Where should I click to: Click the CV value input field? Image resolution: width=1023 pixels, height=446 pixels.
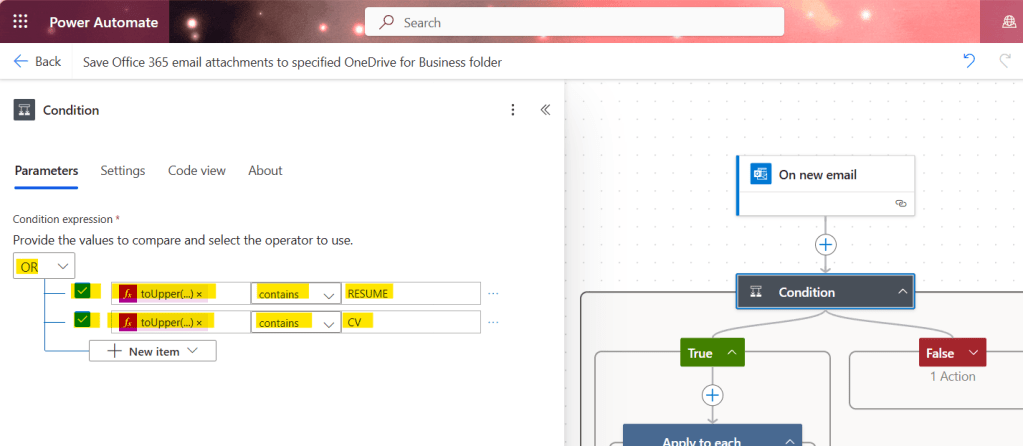[410, 322]
